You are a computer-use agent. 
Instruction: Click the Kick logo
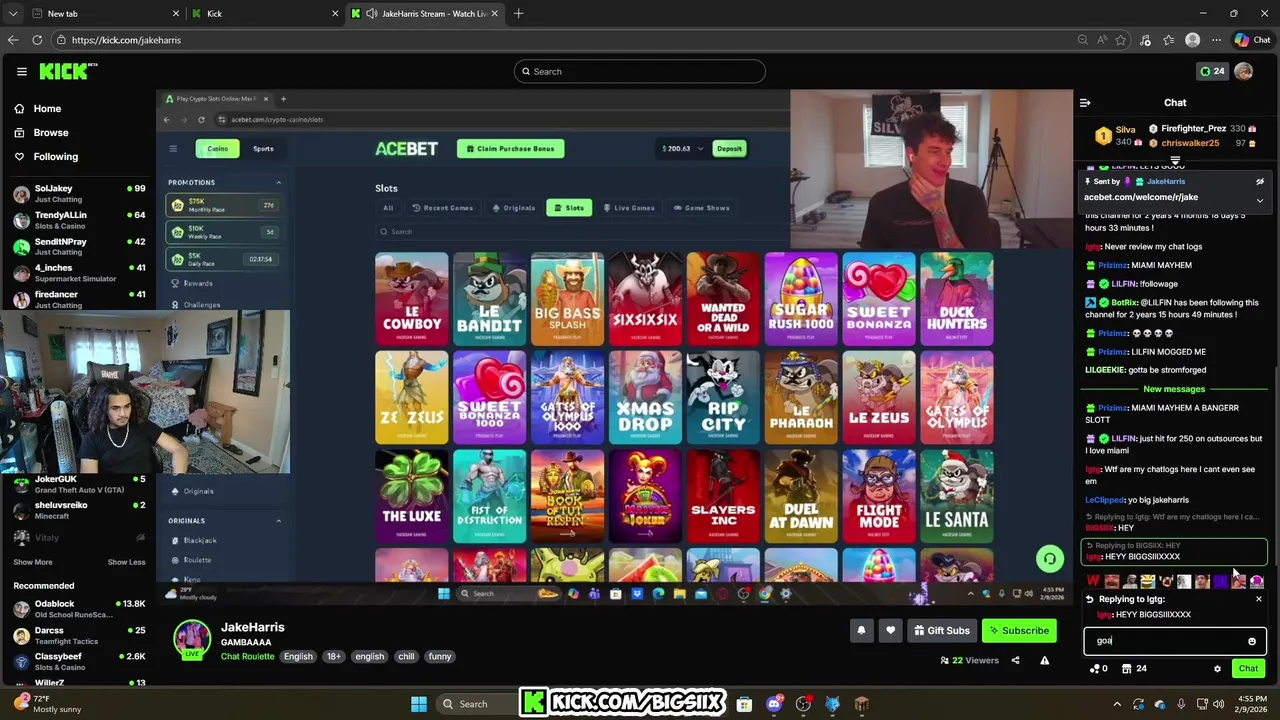[68, 71]
